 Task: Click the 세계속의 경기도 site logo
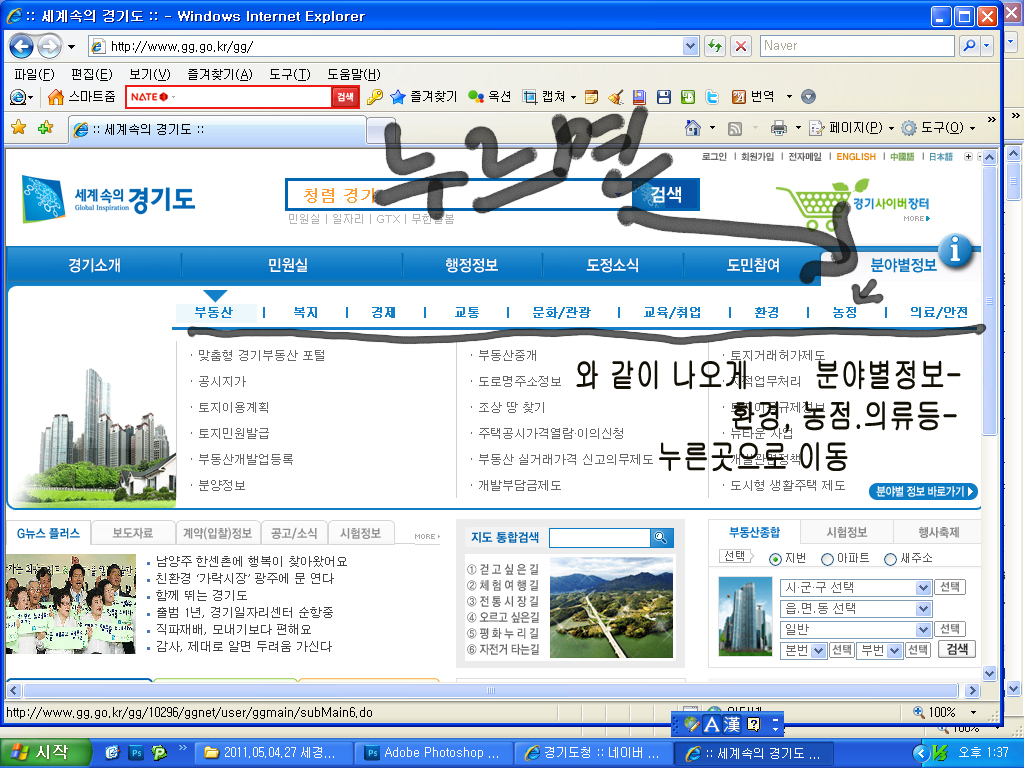[108, 198]
